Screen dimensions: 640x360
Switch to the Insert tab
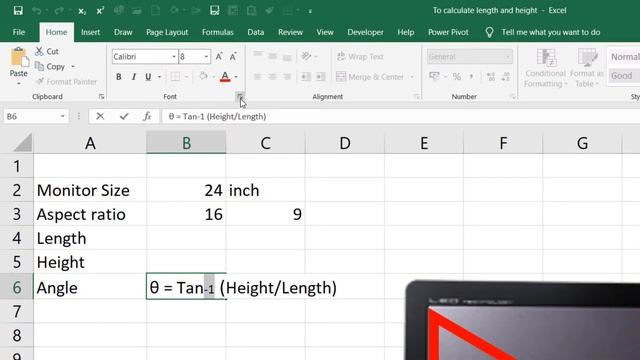click(90, 32)
